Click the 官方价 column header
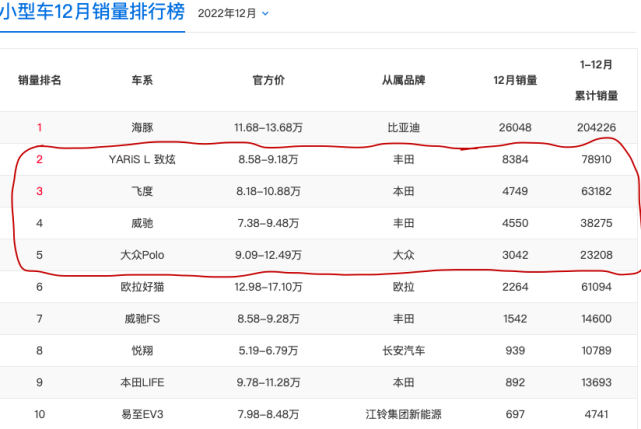 click(x=269, y=80)
